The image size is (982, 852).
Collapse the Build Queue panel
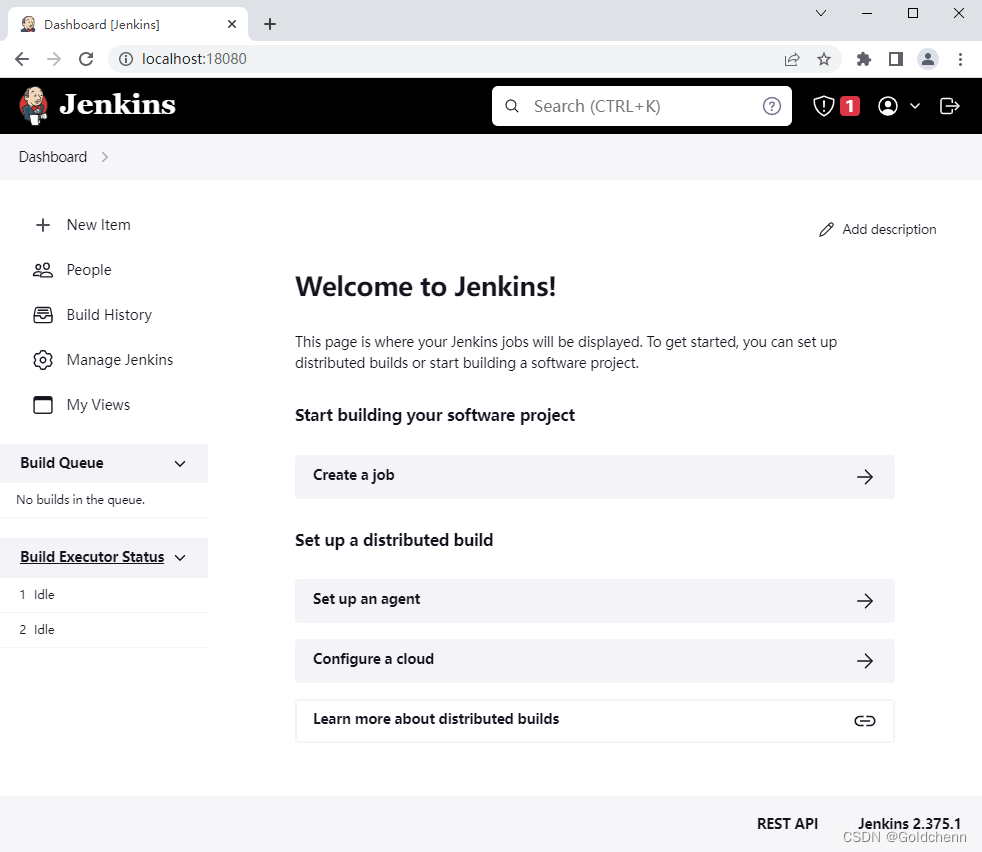tap(179, 463)
